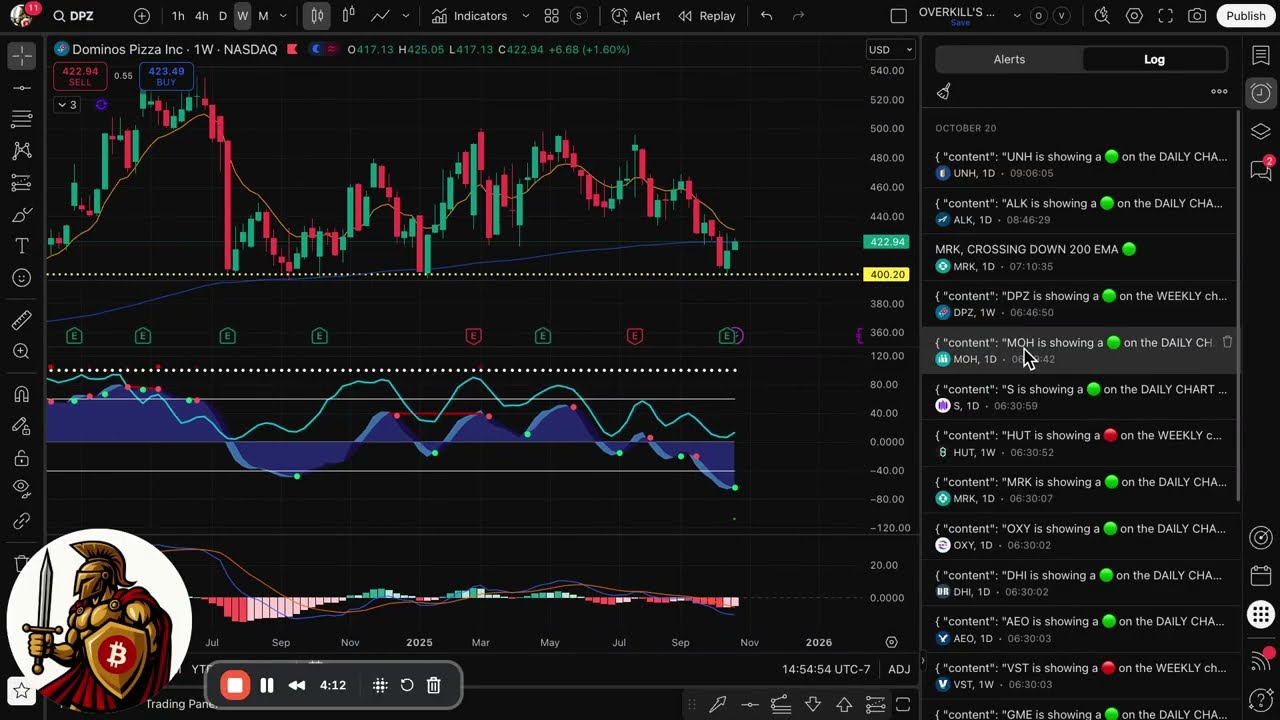This screenshot has height=720, width=1280.
Task: Expand the layout name dropdown
Action: click(1017, 16)
